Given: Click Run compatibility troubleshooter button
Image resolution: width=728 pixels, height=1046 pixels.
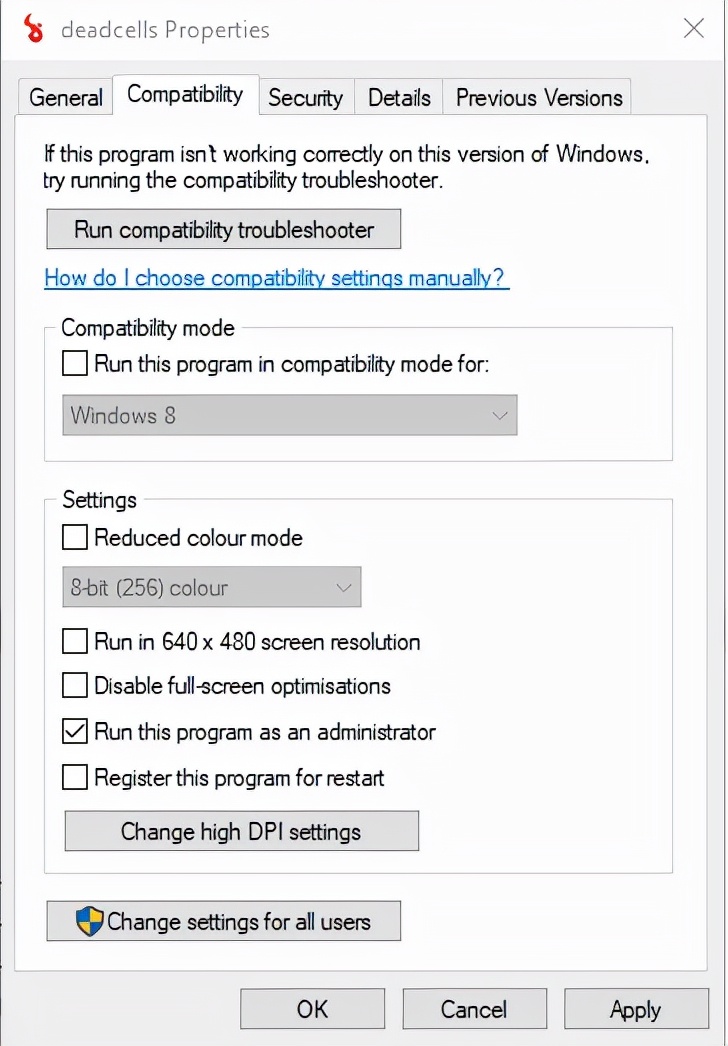Looking at the screenshot, I should [224, 229].
